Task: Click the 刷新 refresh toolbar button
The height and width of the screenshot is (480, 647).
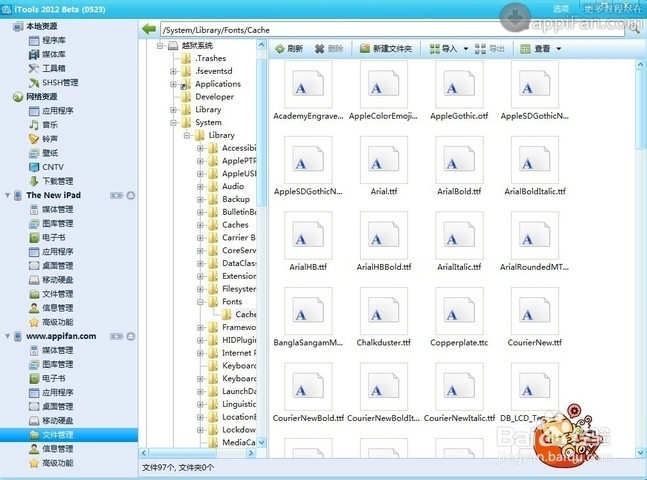Action: tap(289, 49)
